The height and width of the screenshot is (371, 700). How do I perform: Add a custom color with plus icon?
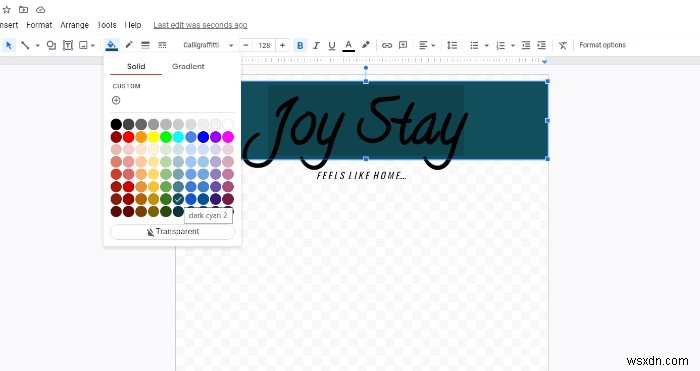(116, 100)
